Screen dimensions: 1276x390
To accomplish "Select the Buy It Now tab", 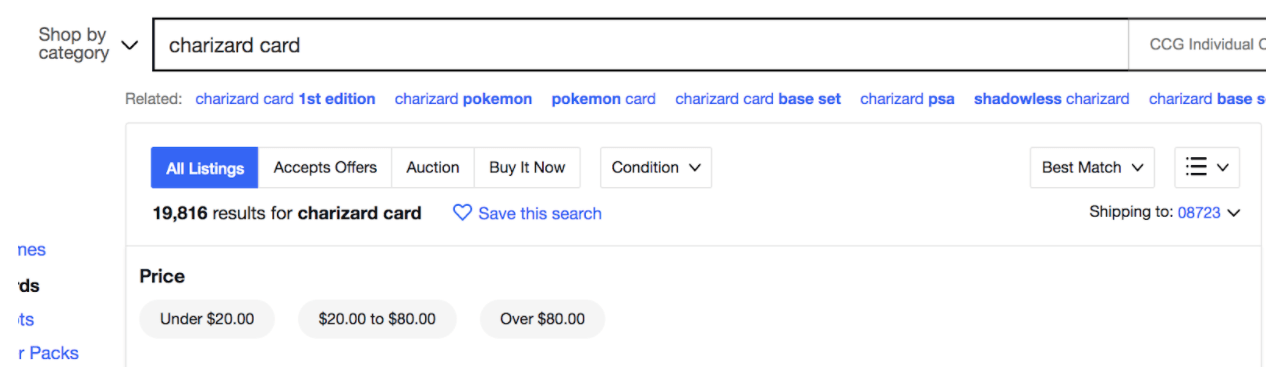I will point(527,168).
